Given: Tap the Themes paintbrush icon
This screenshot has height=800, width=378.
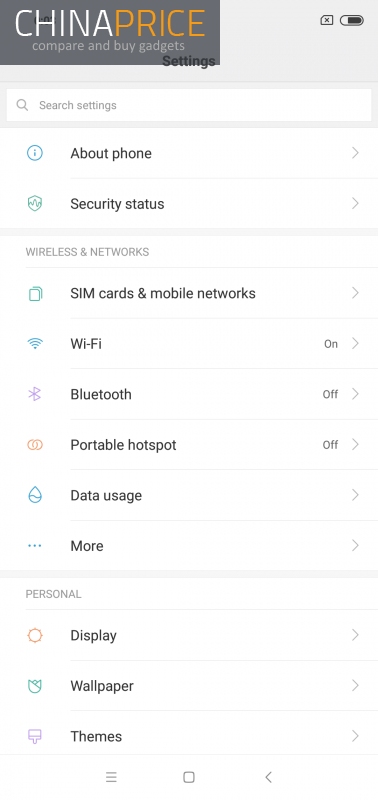Looking at the screenshot, I should tap(35, 736).
